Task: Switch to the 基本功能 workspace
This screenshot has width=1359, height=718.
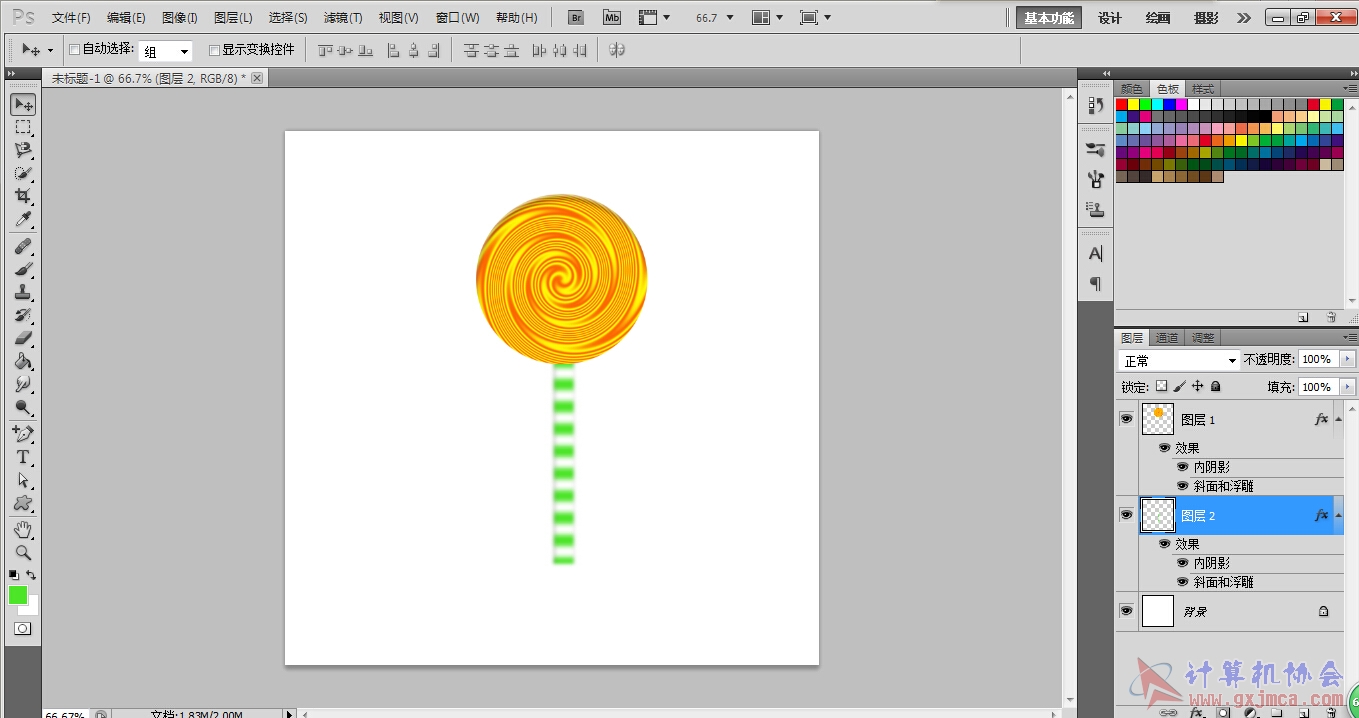Action: coord(1049,18)
